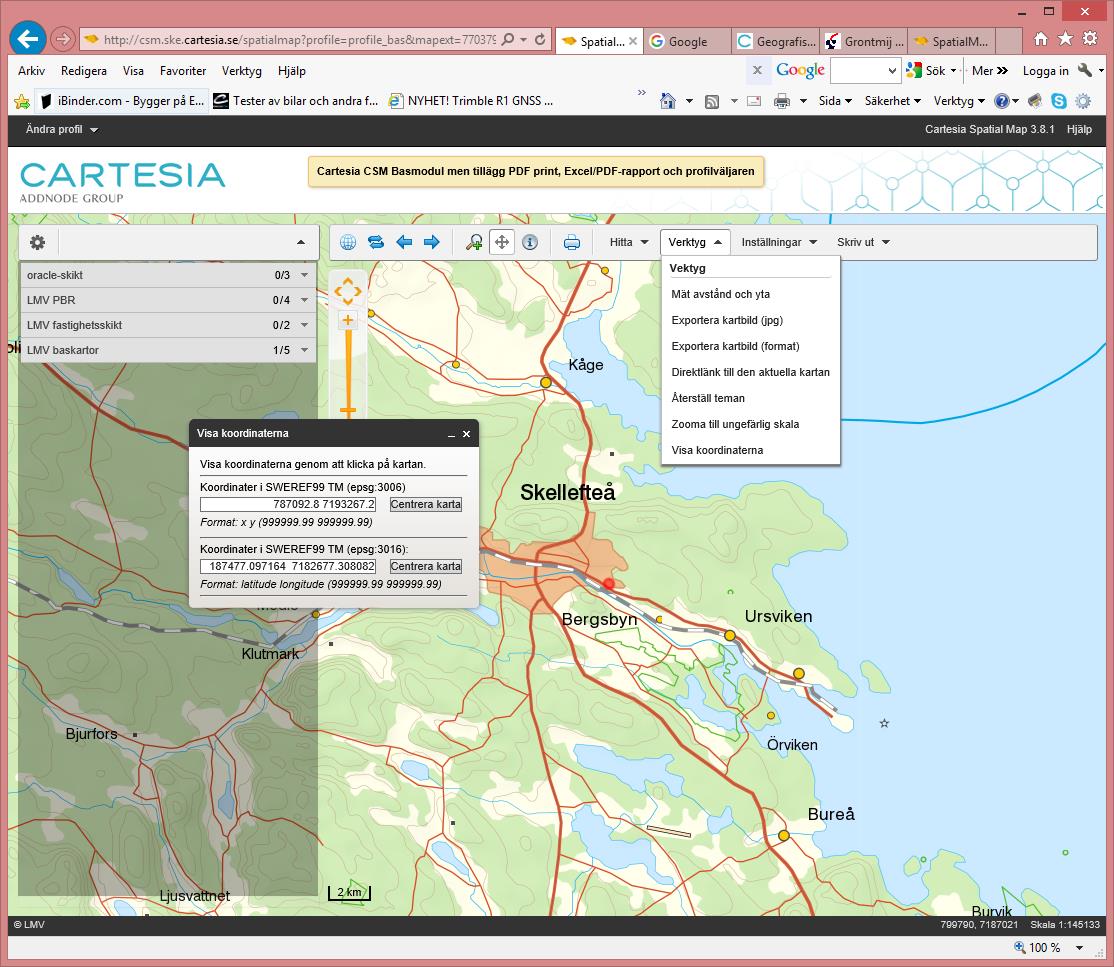Minimize the Visa koordinaterna dialog
1114x967 pixels.
pyautogui.click(x=451, y=434)
